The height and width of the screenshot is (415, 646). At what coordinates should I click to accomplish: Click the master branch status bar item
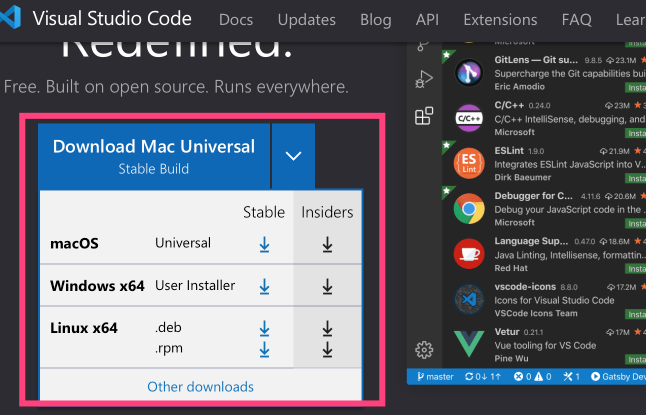tap(435, 377)
